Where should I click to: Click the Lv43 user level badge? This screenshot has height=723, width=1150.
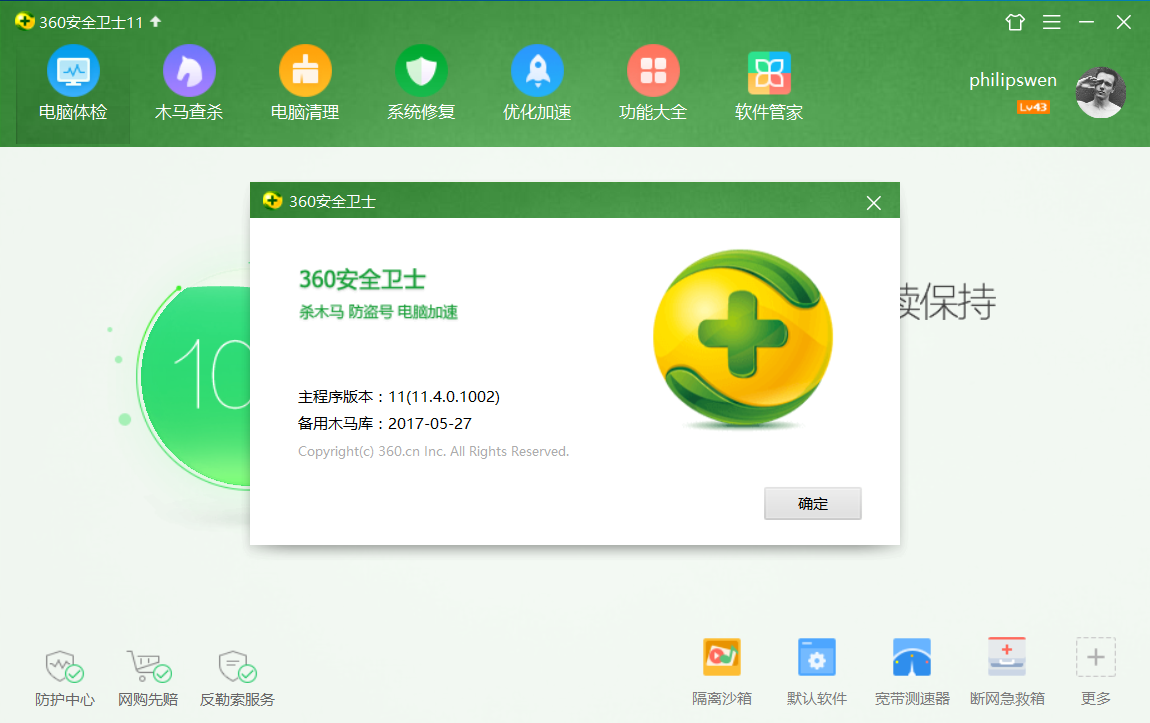1033,107
